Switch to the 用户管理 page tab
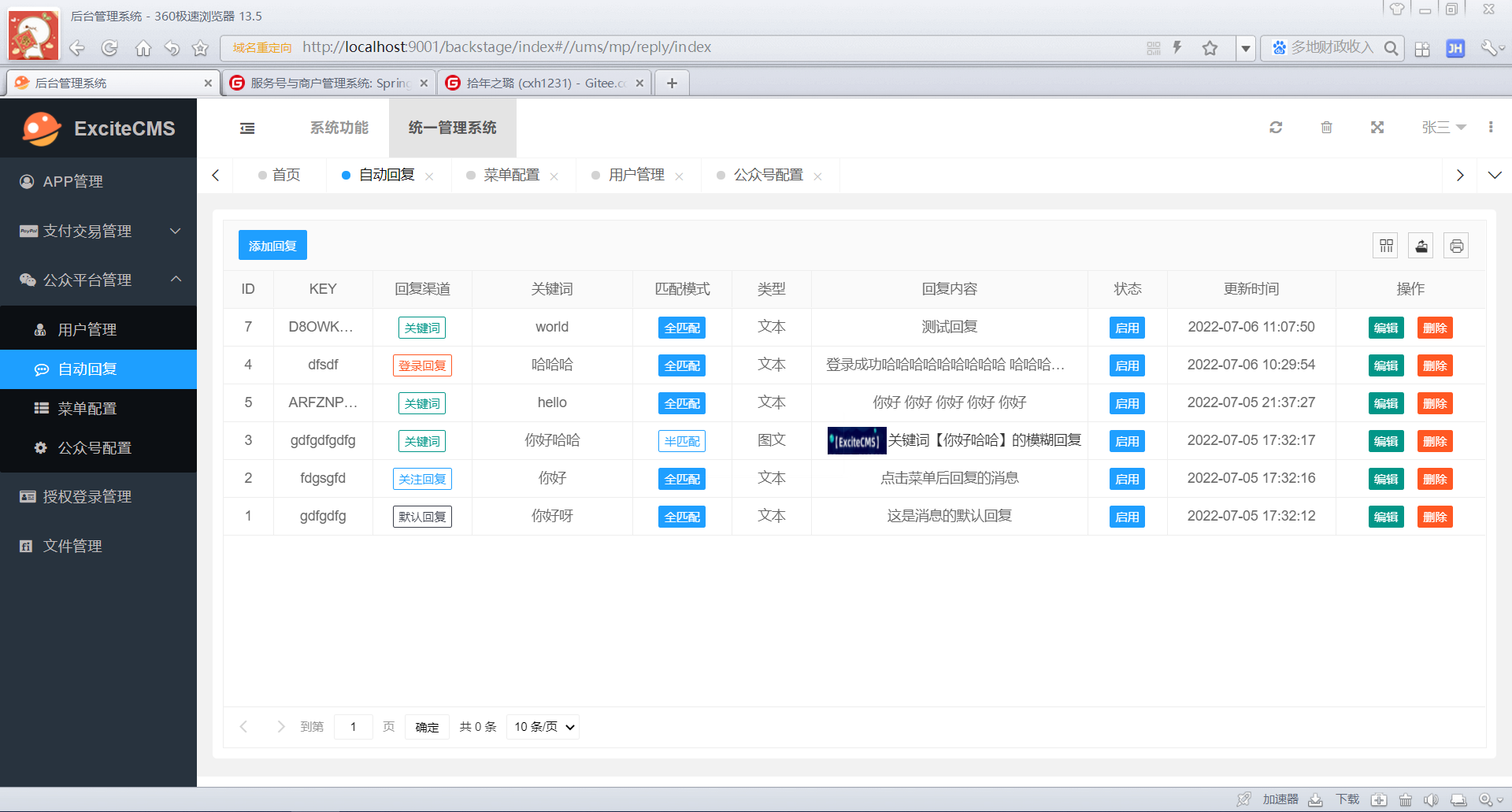Screen dimensions: 1512x812 pos(637,175)
